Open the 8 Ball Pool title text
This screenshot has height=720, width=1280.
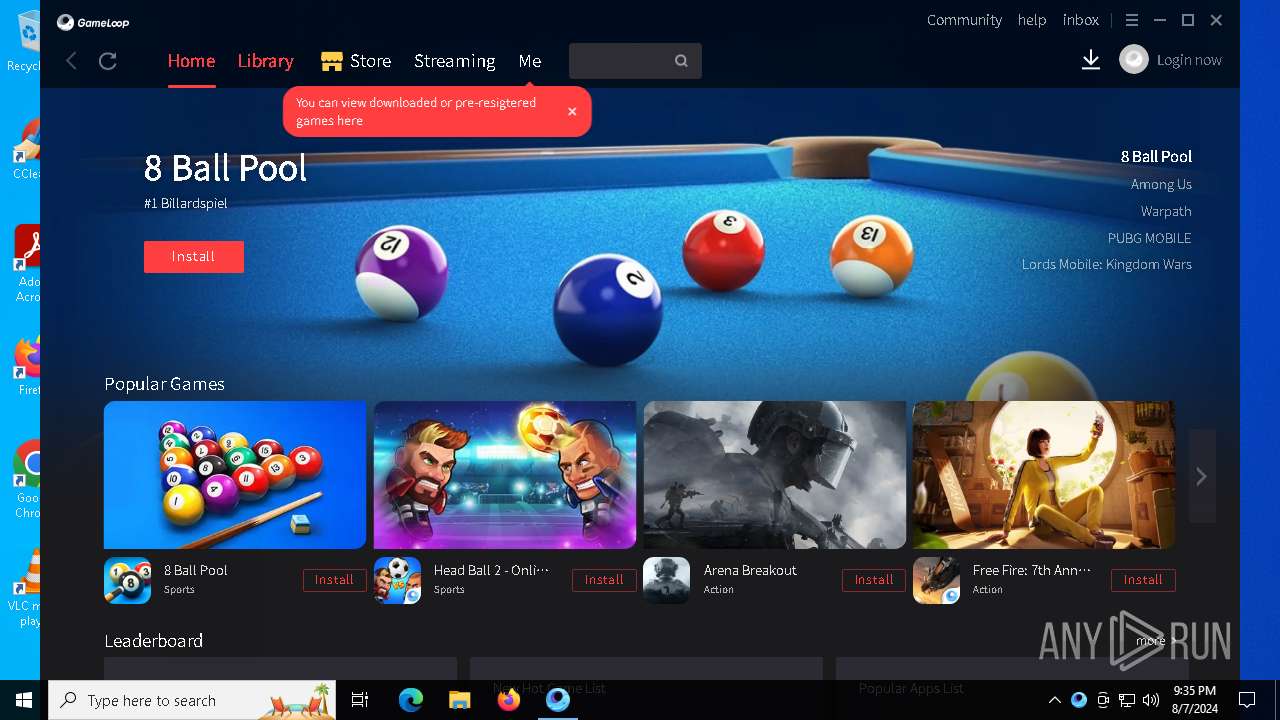point(196,570)
